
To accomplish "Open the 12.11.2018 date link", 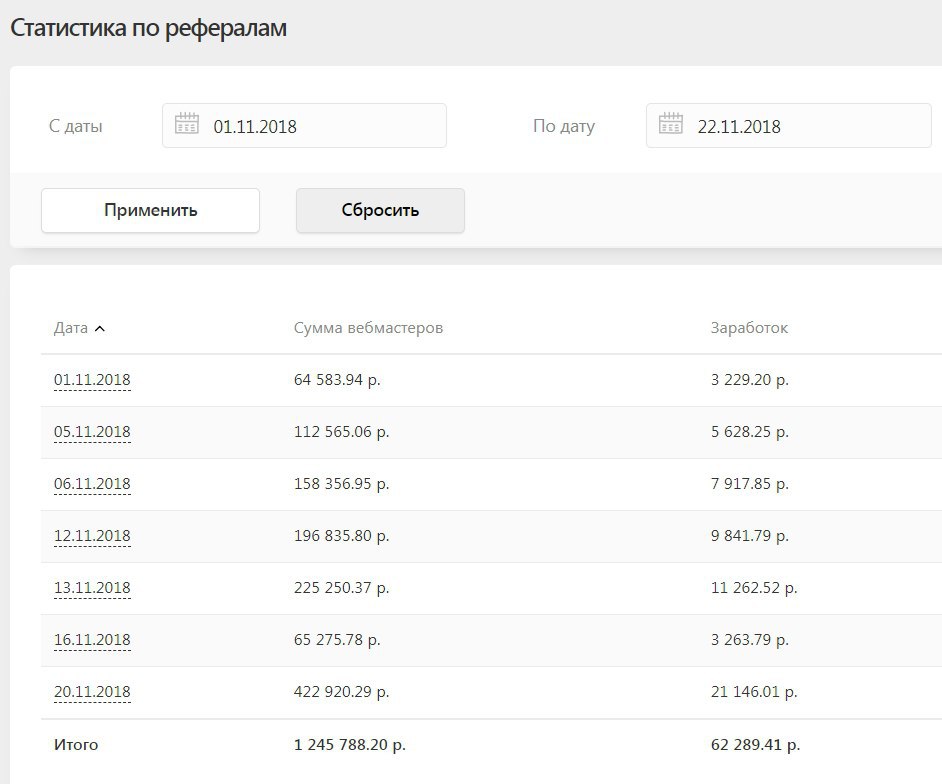I will pyautogui.click(x=92, y=536).
